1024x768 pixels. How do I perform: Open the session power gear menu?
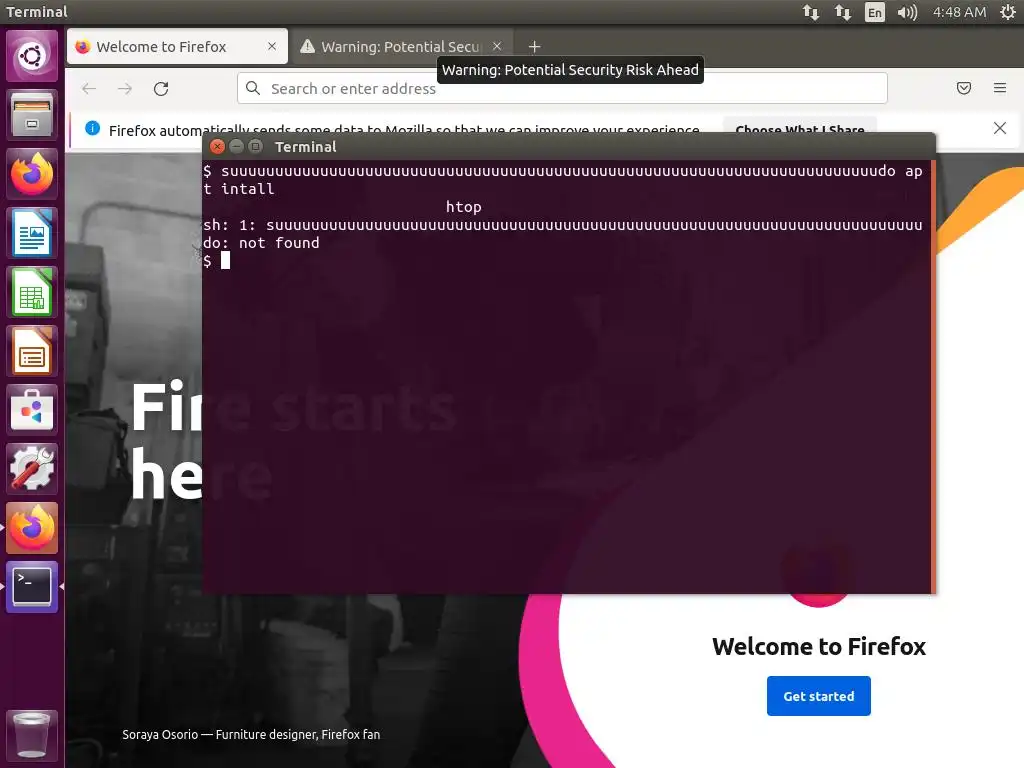(1008, 12)
